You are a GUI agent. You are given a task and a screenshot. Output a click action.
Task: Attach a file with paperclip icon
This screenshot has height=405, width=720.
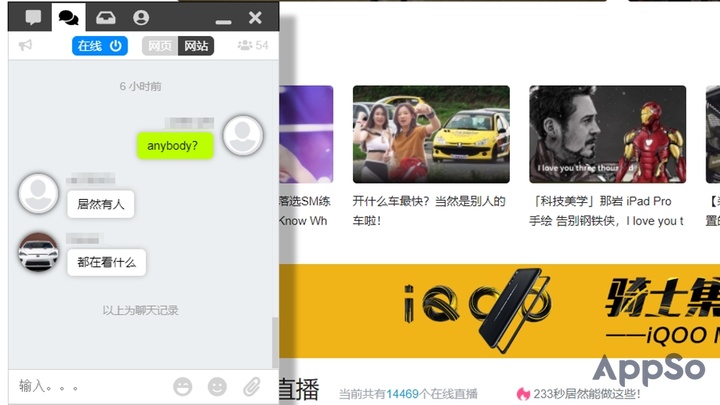click(252, 386)
